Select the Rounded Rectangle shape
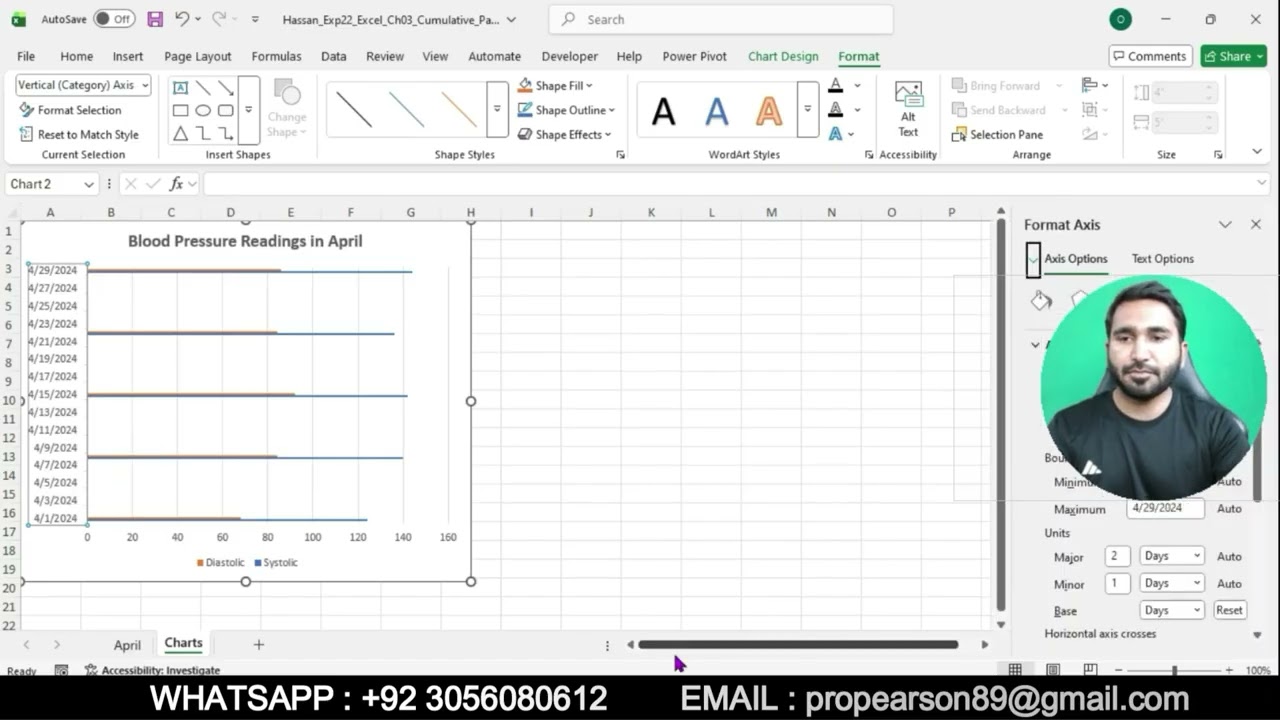1280x720 pixels. pos(226,111)
